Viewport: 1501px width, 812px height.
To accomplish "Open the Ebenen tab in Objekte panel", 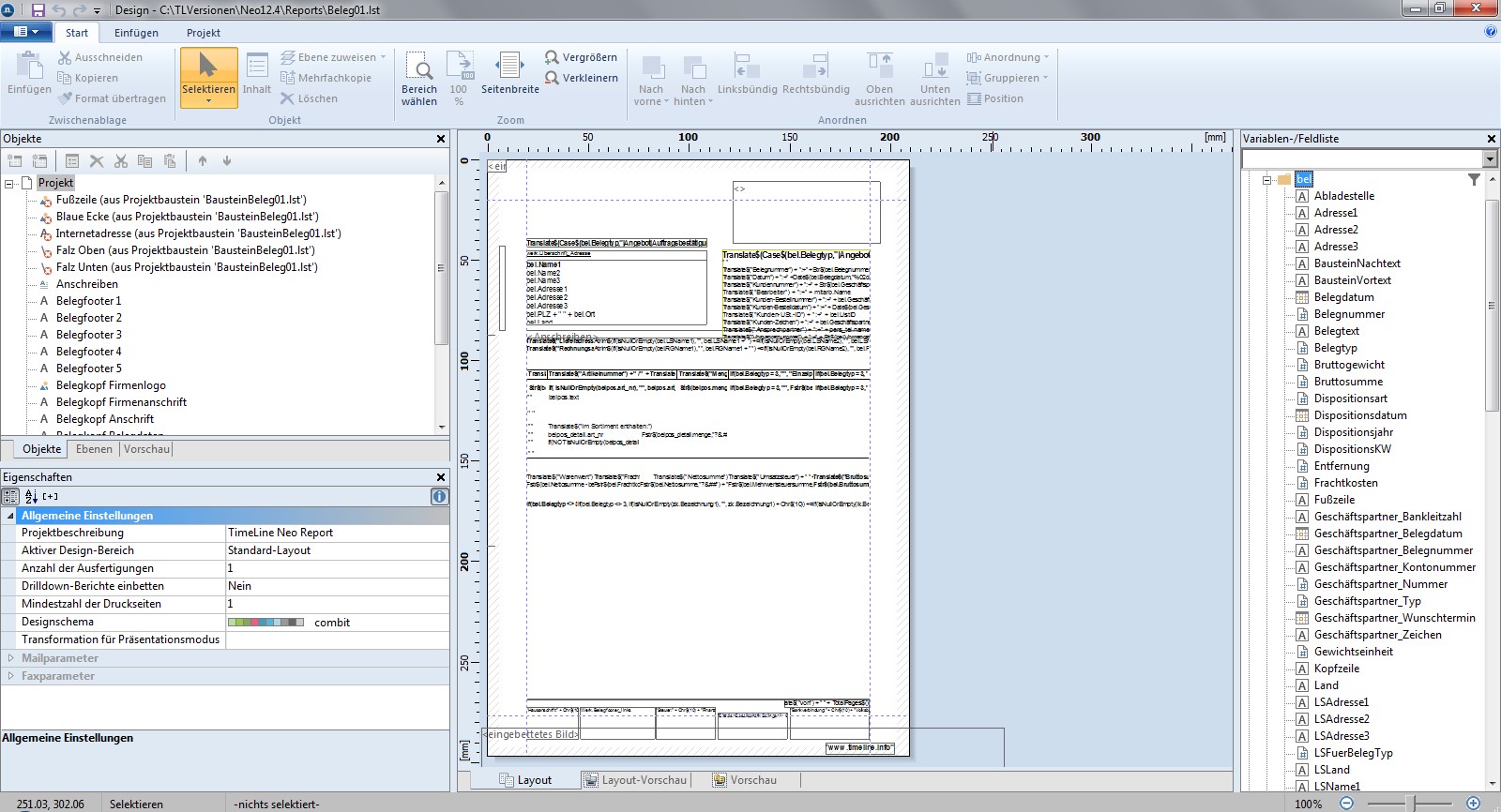I will click(94, 449).
